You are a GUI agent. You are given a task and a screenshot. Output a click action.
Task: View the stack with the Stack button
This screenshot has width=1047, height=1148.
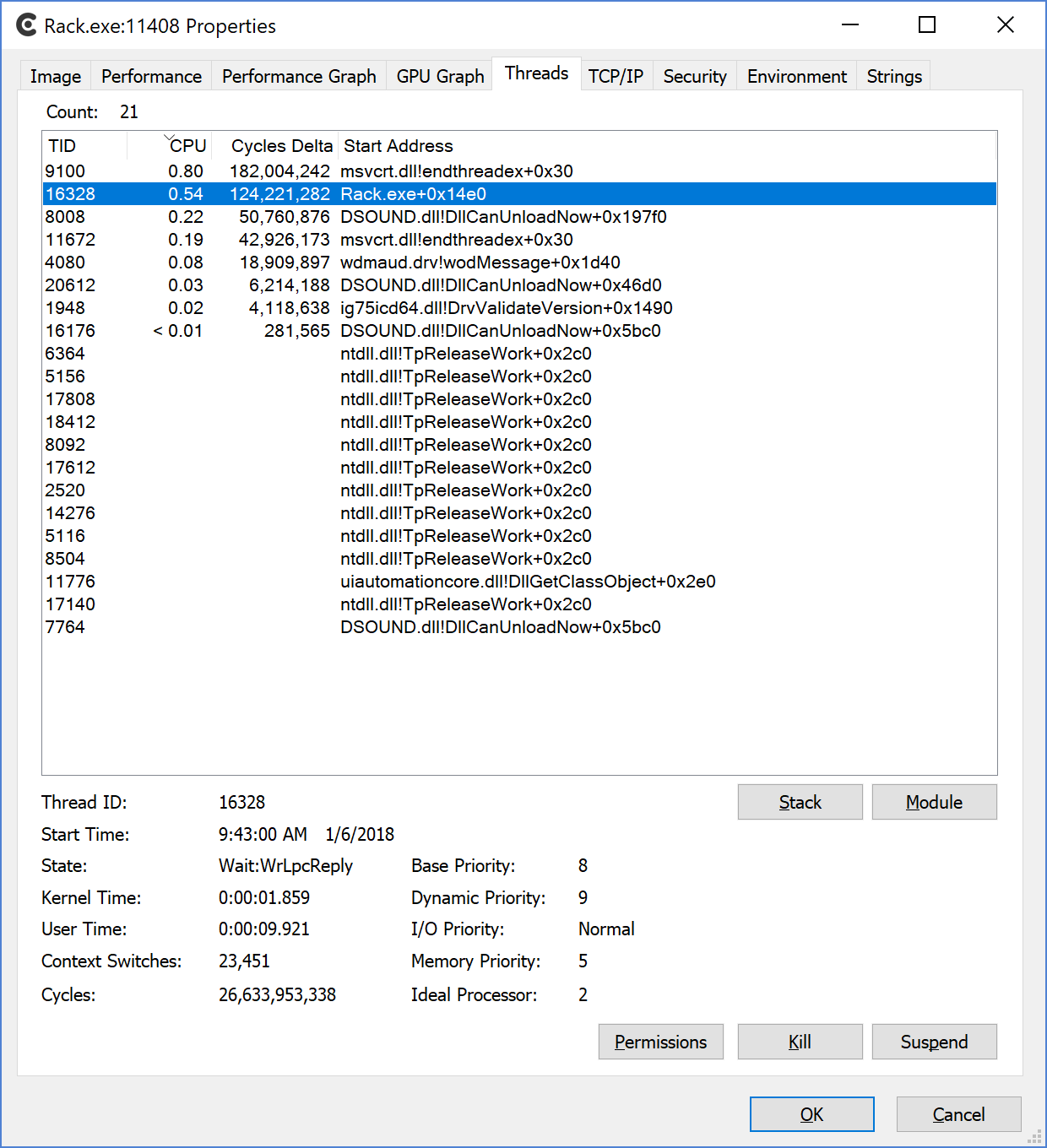[800, 802]
